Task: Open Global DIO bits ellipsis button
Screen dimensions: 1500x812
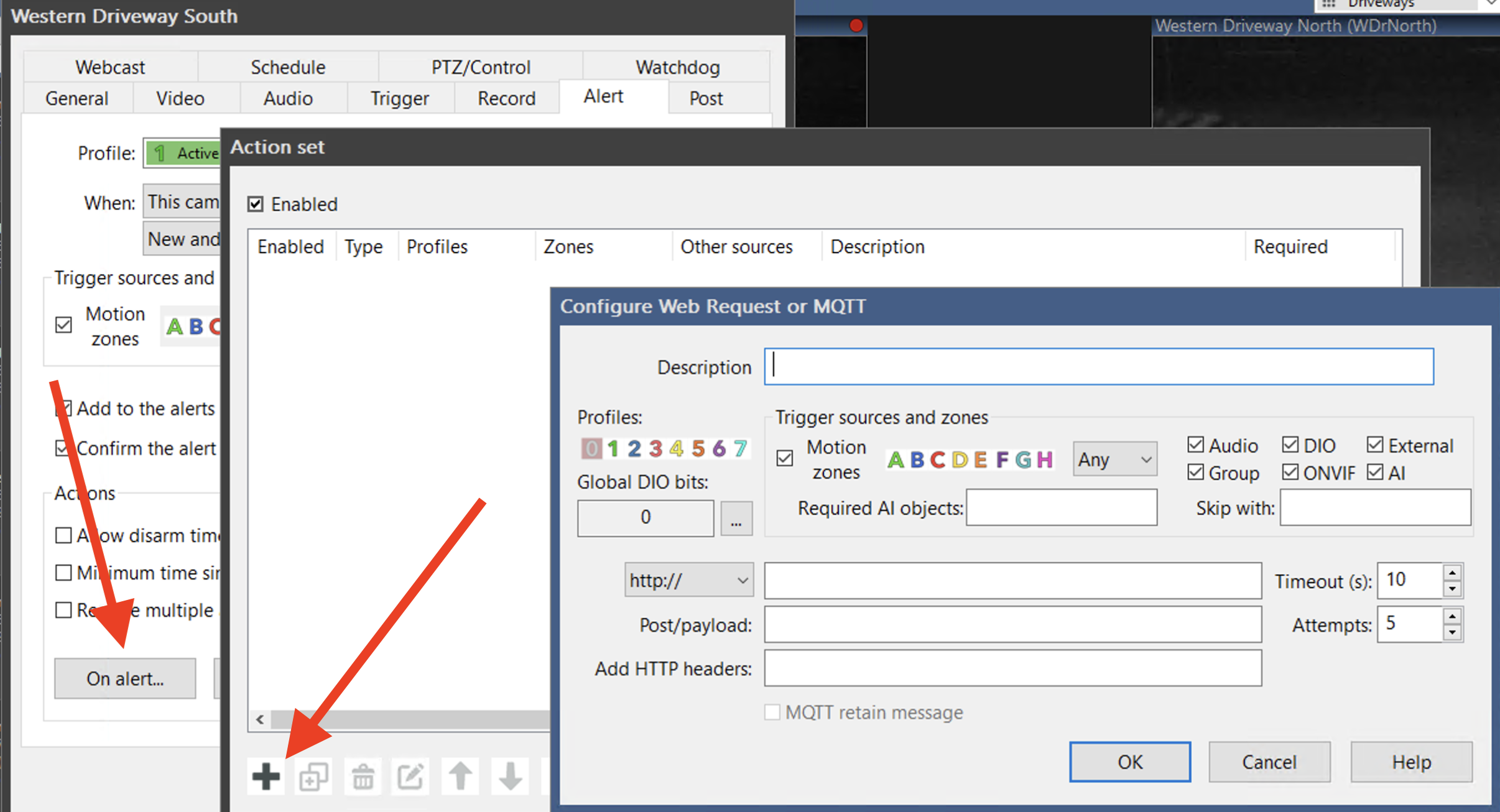Action: pos(736,519)
